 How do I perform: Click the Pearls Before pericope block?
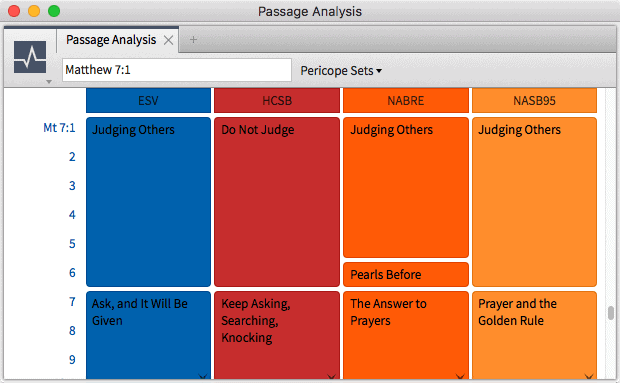[x=406, y=274]
